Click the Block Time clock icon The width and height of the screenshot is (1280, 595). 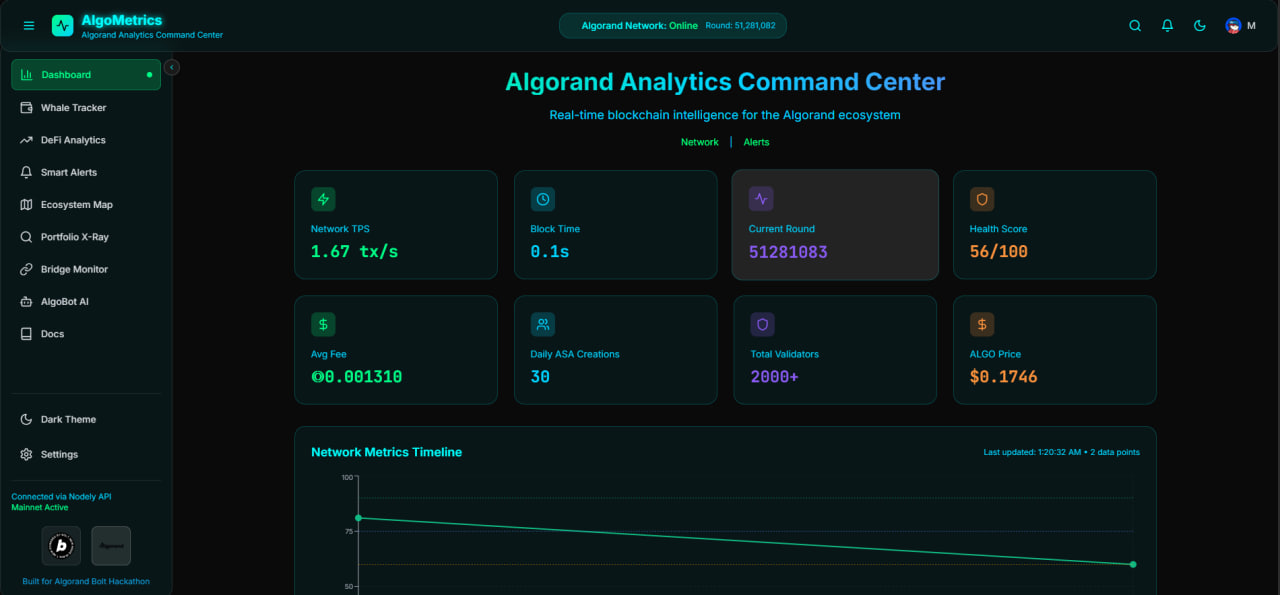542,199
